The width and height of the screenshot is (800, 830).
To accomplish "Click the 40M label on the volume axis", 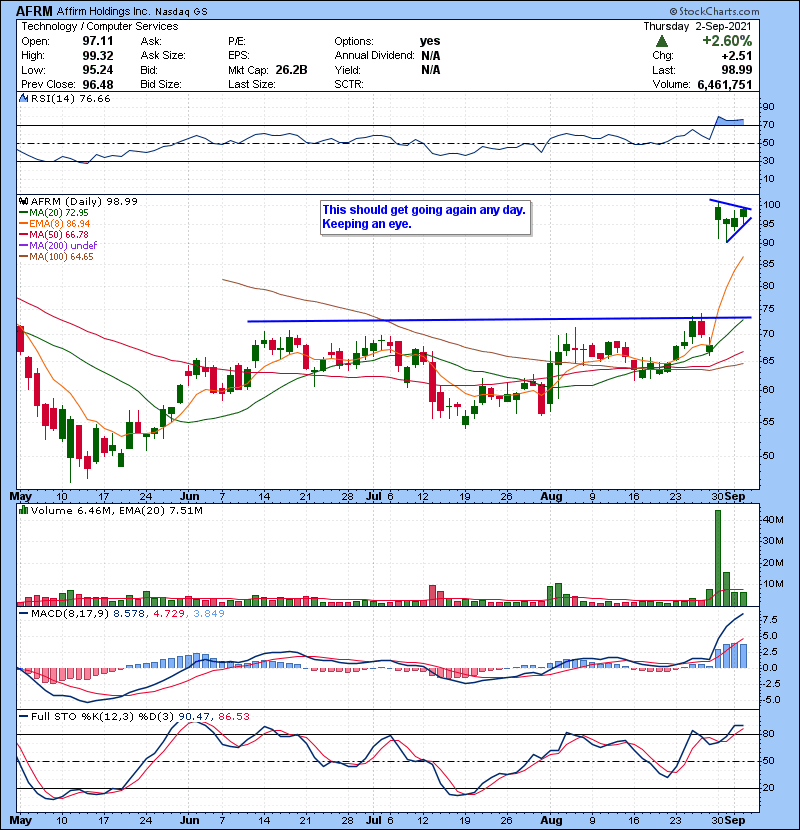I will 773,520.
